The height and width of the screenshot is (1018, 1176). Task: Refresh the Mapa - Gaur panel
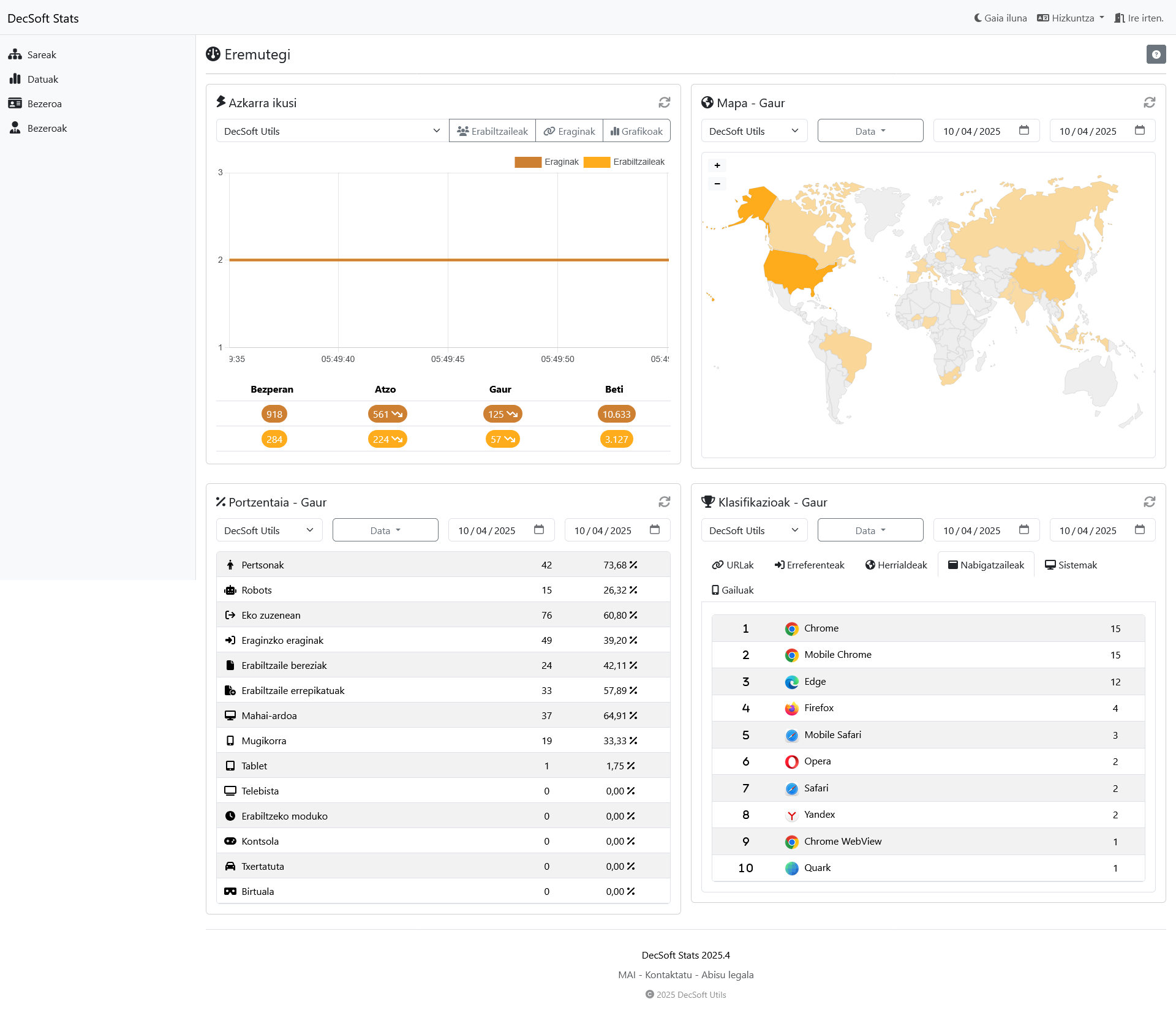tap(1149, 102)
